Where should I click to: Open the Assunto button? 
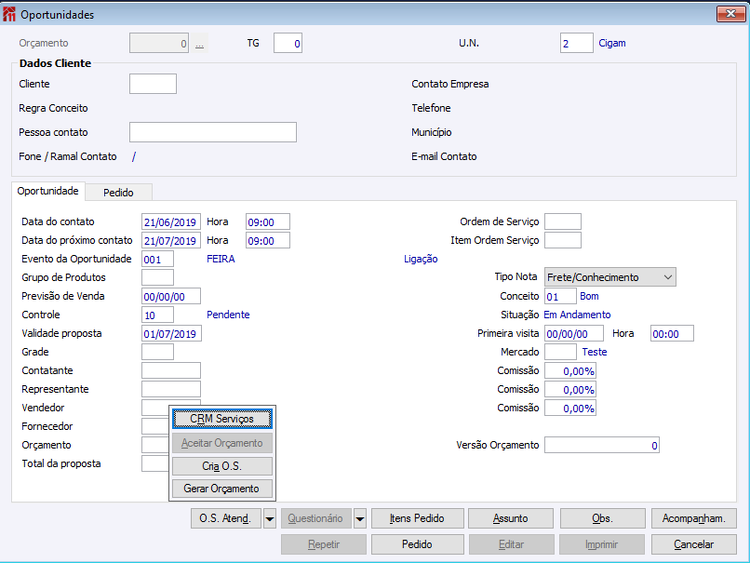pyautogui.click(x=510, y=519)
